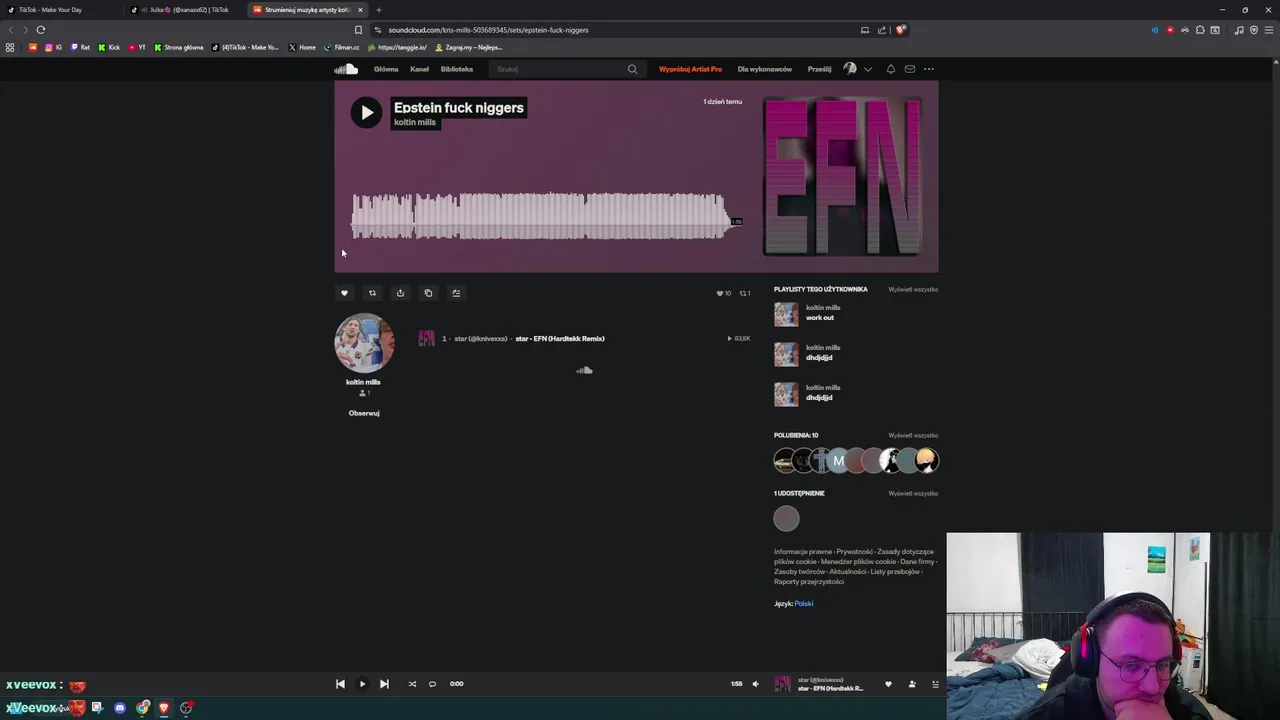
Task: Click Wypróbuj Artist Pro link
Action: click(x=690, y=69)
